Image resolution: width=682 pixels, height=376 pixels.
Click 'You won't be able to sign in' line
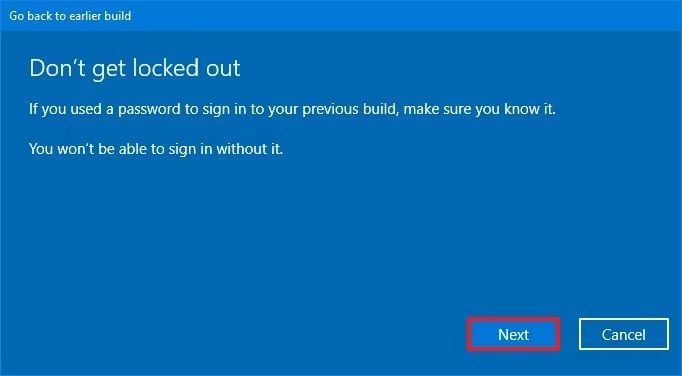(156, 149)
